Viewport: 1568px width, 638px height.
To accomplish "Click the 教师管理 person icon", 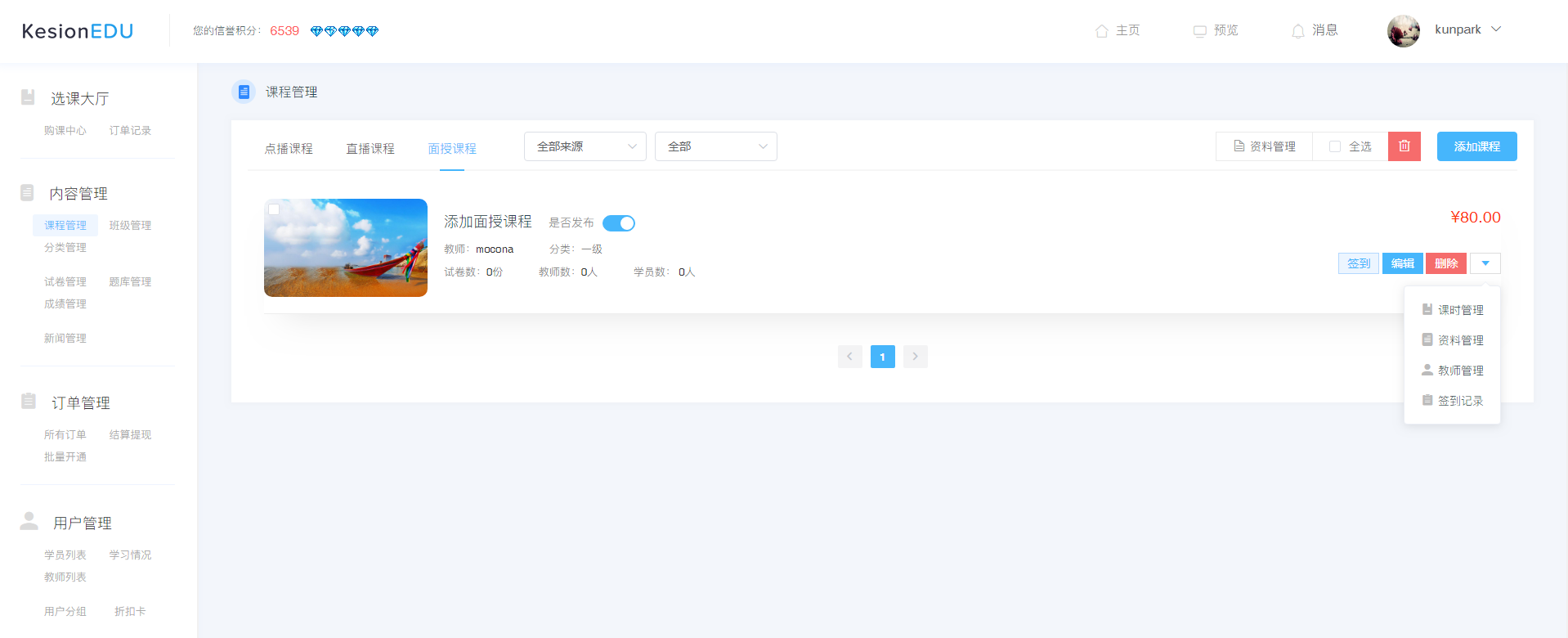I will point(1427,370).
